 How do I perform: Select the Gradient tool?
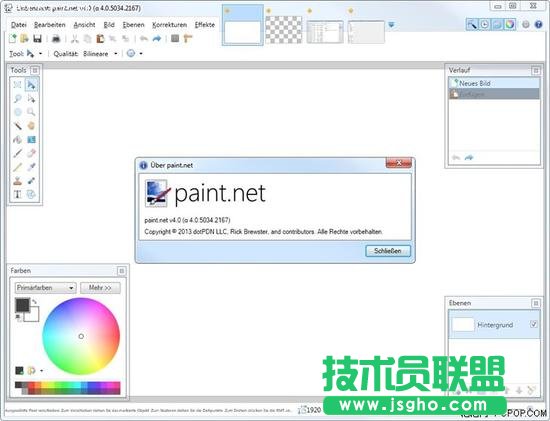31,140
